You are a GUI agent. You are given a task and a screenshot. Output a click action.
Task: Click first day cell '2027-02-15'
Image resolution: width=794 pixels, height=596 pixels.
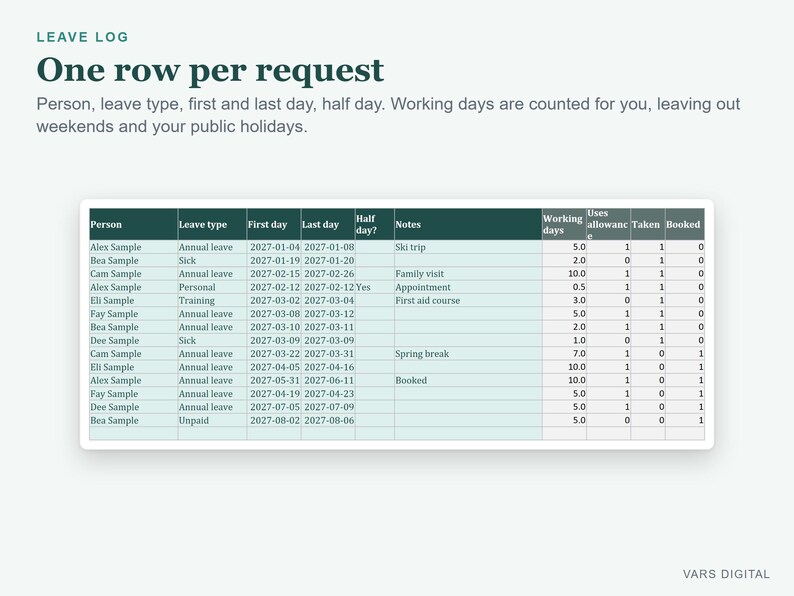point(274,274)
